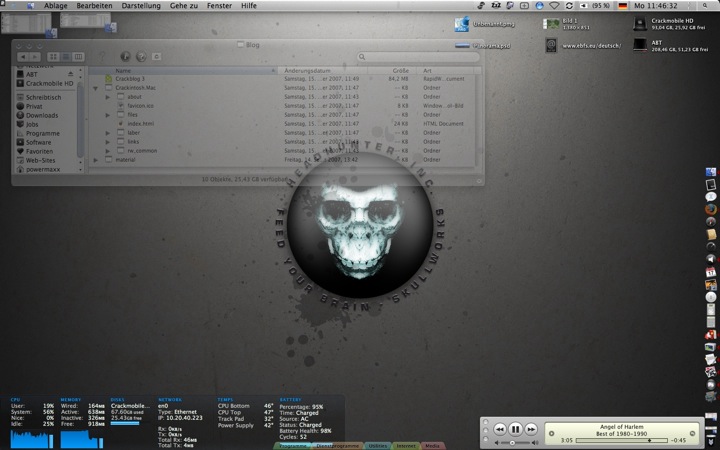Select the index.html file
The image size is (720, 450).
[x=140, y=124]
